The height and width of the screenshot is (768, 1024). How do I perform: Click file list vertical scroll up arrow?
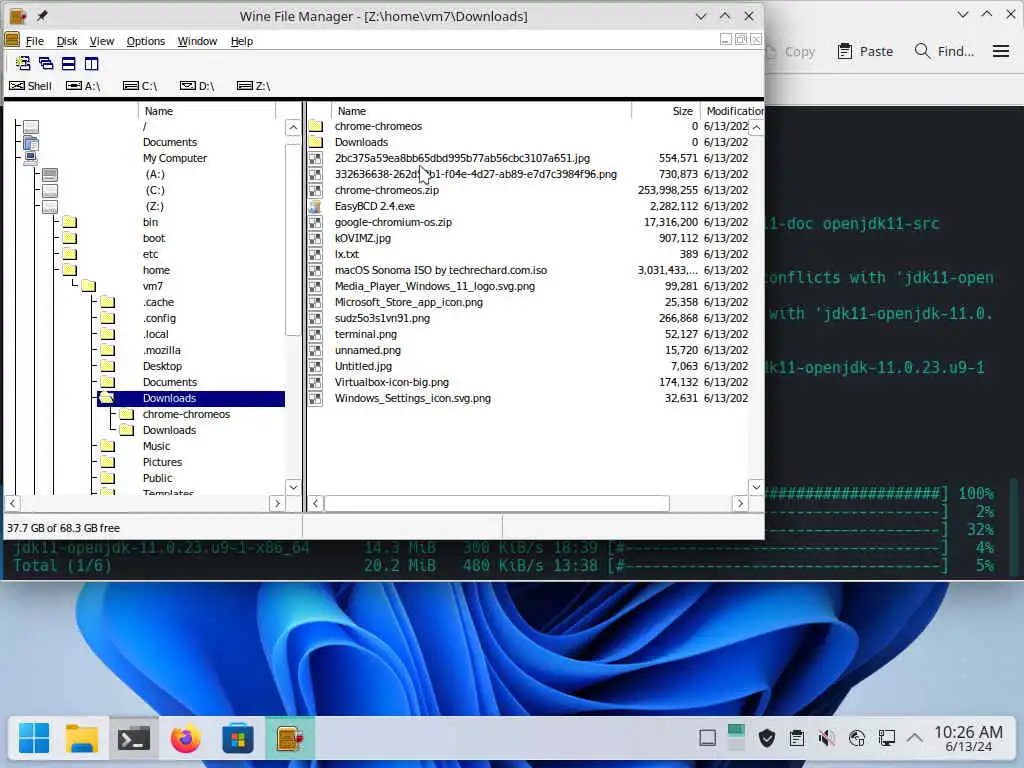coord(756,127)
